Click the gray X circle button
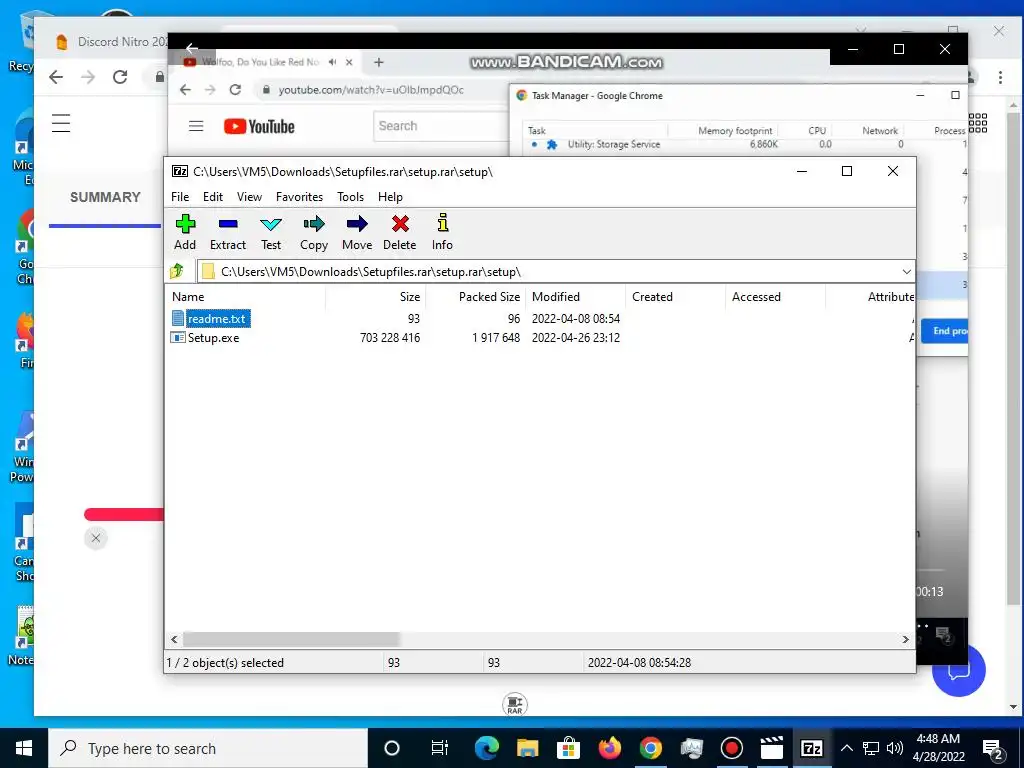This screenshot has height=768, width=1024. pos(96,538)
